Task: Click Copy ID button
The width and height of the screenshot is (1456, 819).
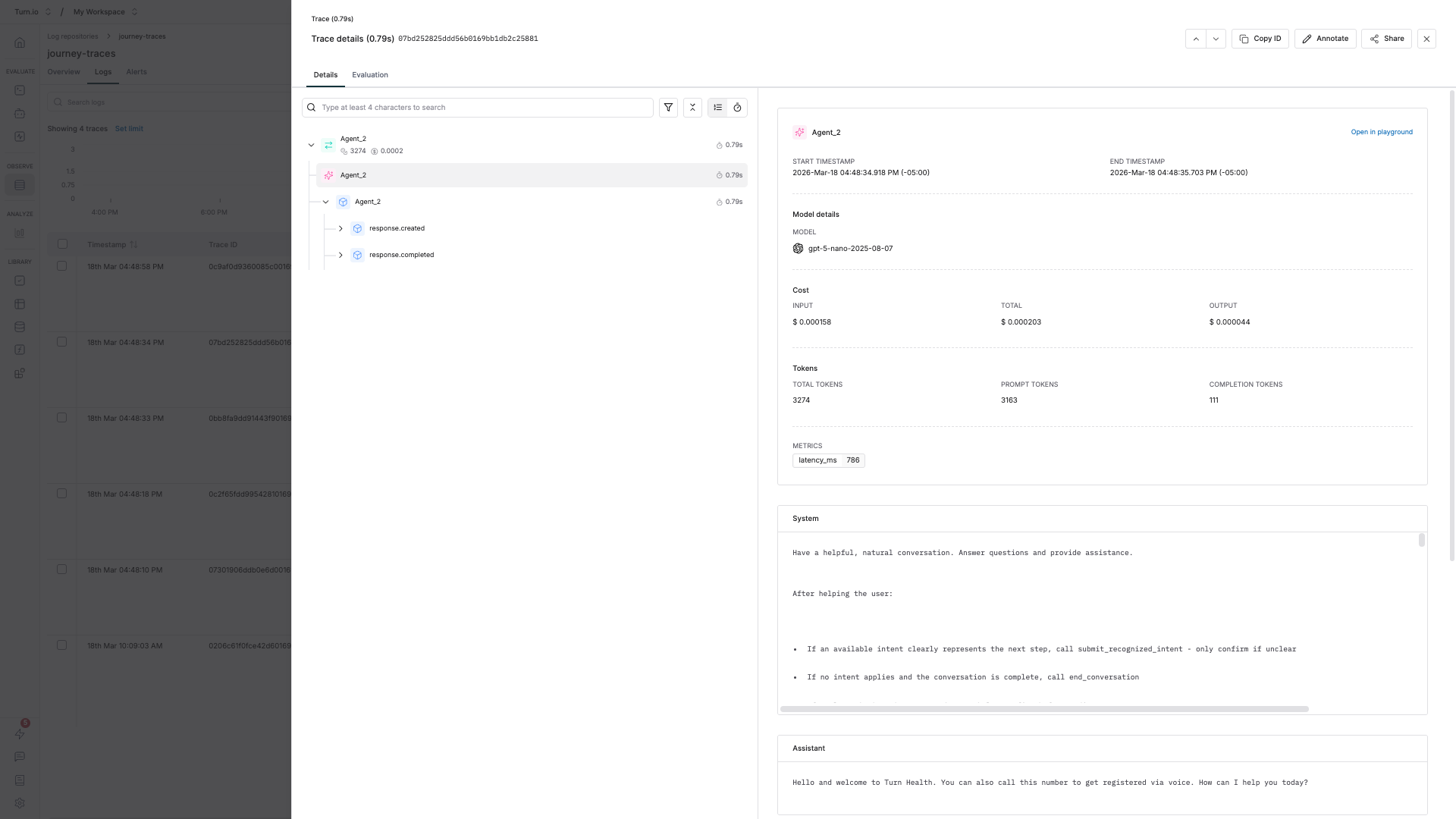Action: coord(1260,39)
